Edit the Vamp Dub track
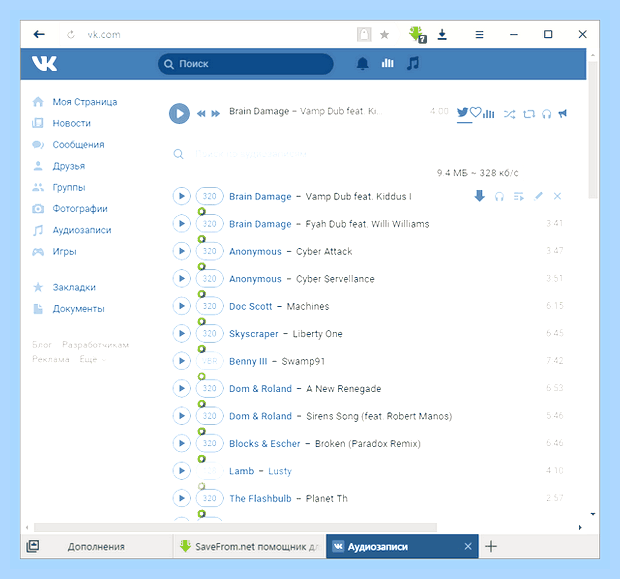 [538, 196]
